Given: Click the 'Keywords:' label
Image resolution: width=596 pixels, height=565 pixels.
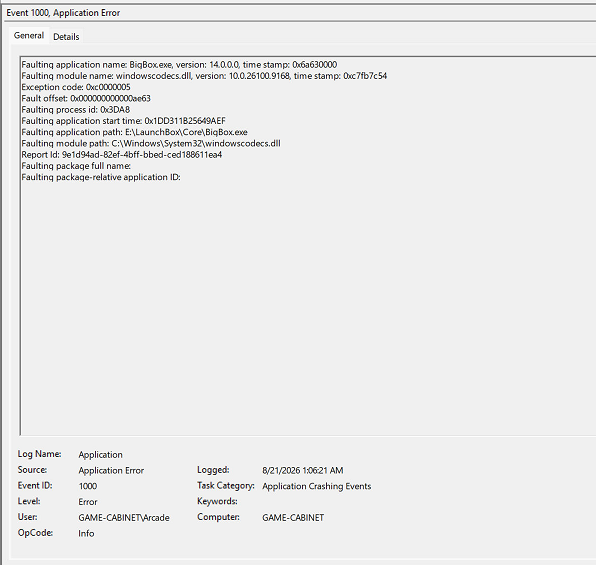Looking at the screenshot, I should pos(217,502).
